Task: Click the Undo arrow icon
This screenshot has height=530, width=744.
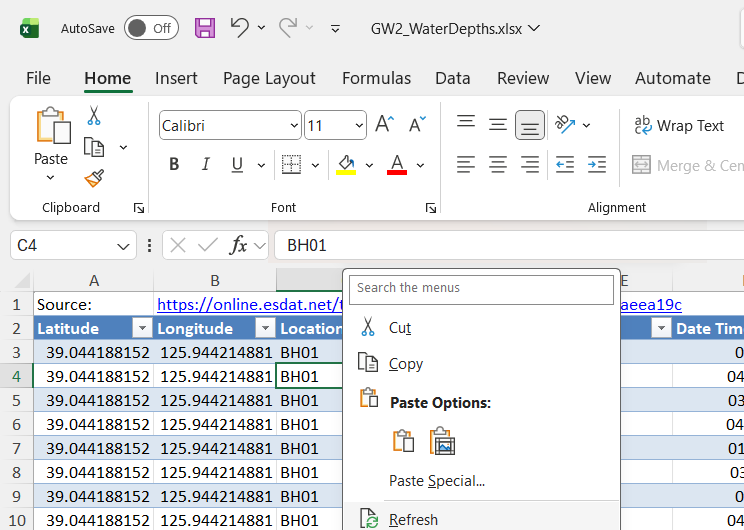Action: 239,28
